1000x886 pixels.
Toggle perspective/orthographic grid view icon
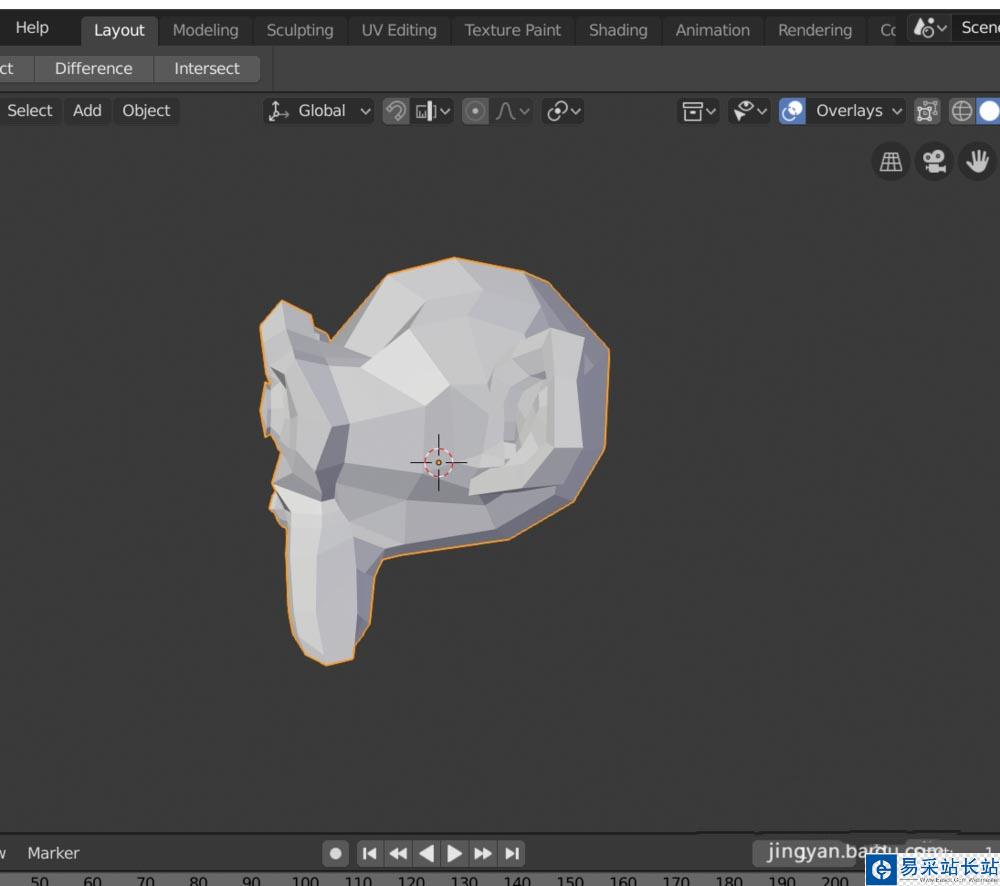tap(890, 161)
